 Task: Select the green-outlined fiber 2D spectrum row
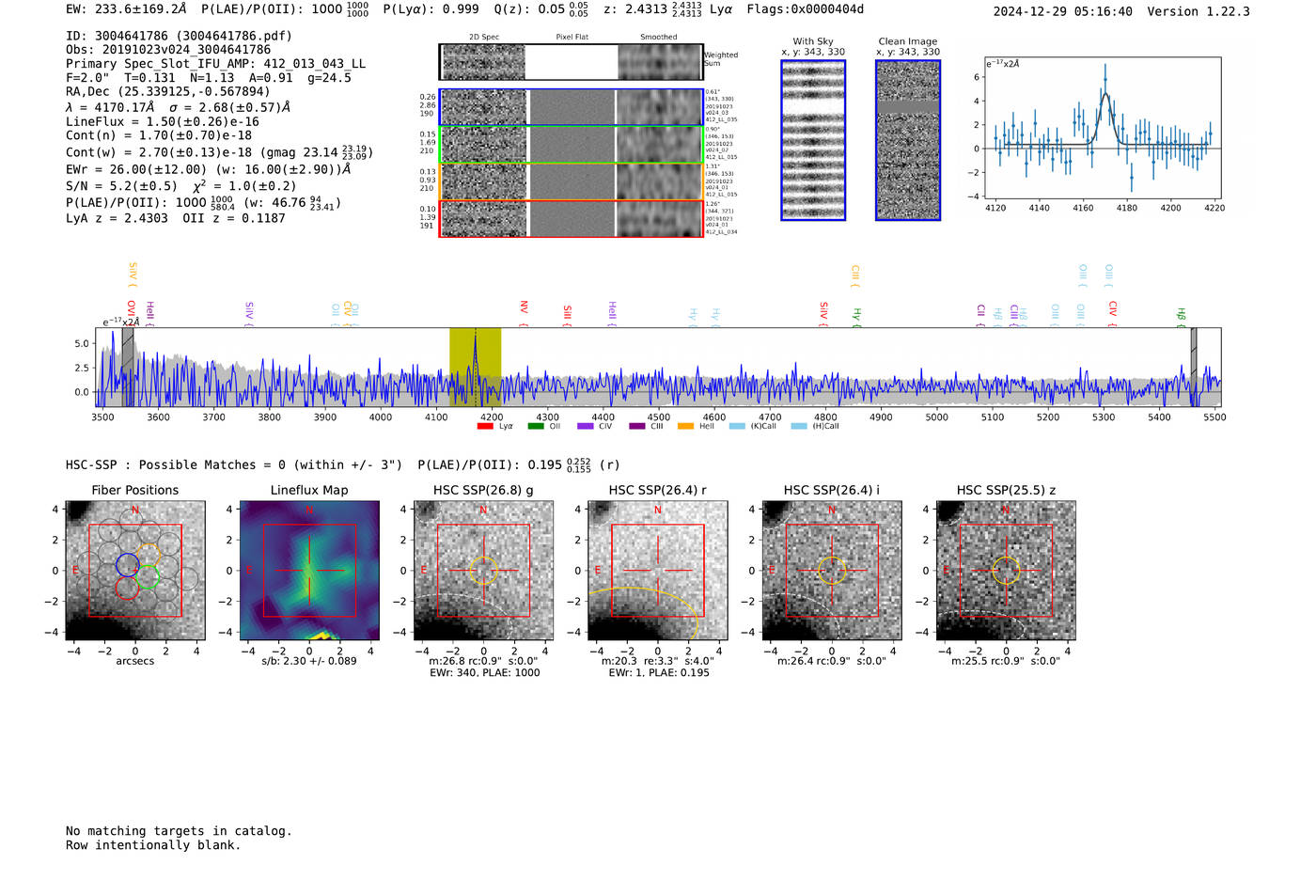point(571,145)
